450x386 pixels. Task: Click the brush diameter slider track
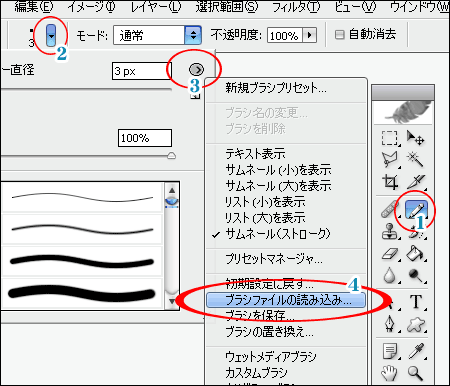[86, 89]
